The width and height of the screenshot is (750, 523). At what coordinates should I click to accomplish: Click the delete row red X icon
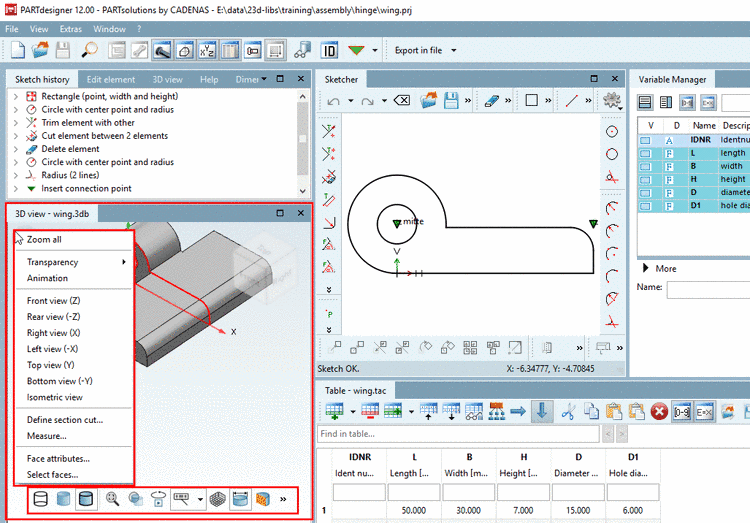(659, 412)
